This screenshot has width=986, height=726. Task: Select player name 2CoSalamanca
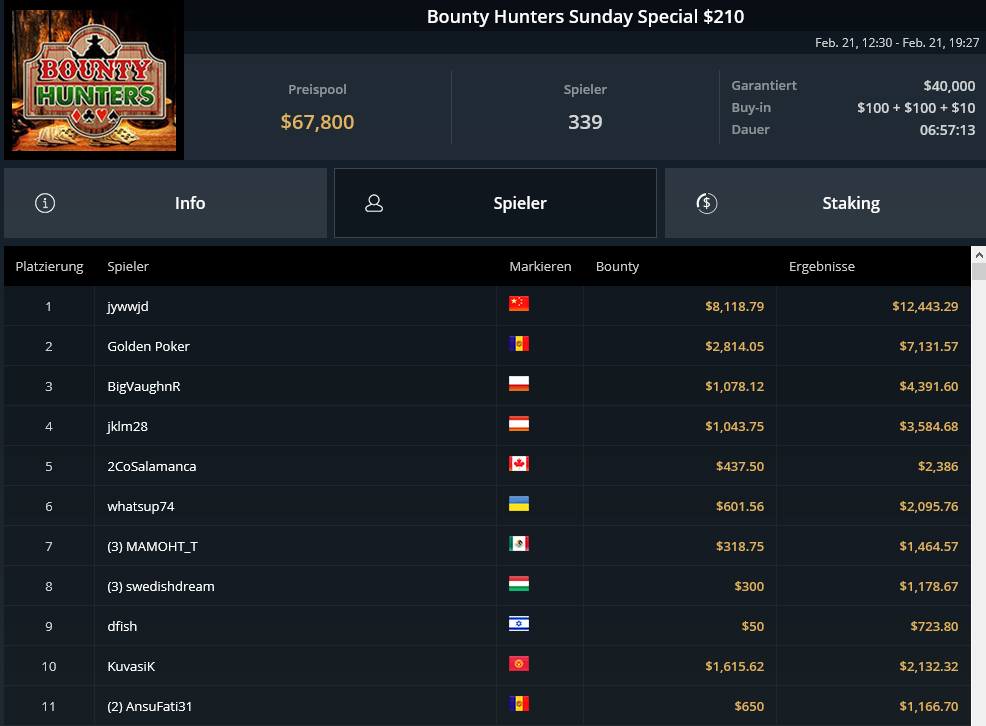152,466
